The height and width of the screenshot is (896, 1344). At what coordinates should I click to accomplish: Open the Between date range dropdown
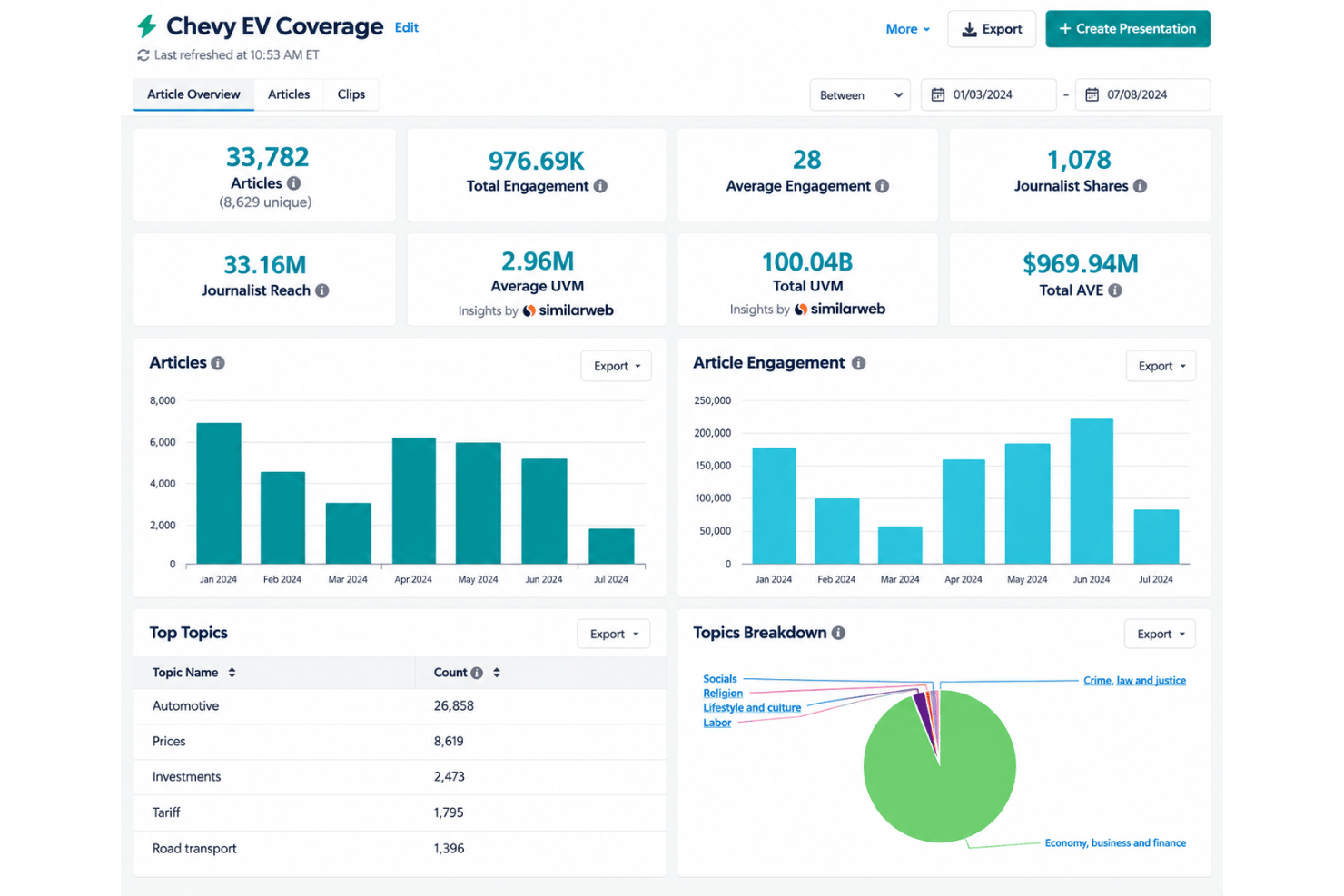[860, 94]
